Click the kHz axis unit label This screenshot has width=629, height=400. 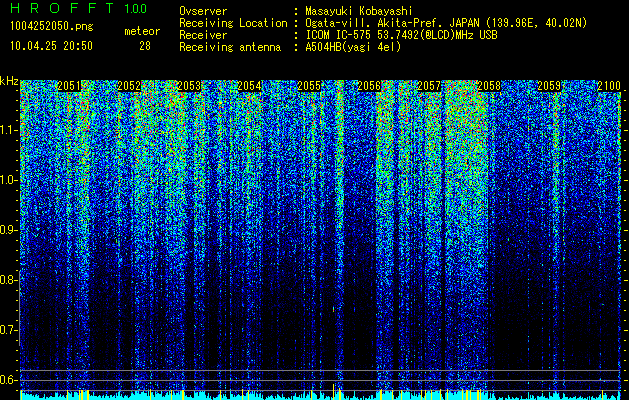coord(9,81)
